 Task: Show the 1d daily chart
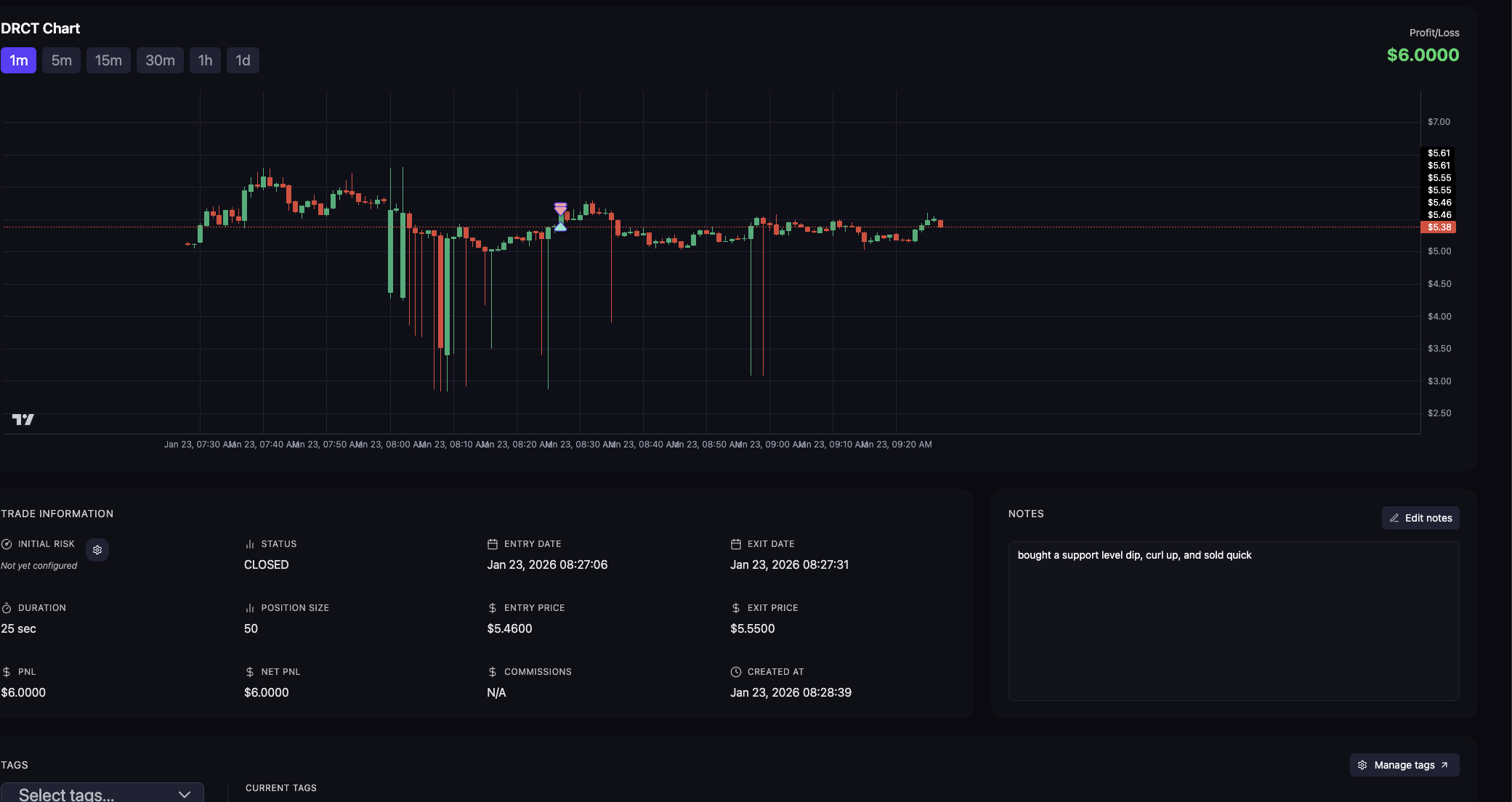click(x=243, y=60)
